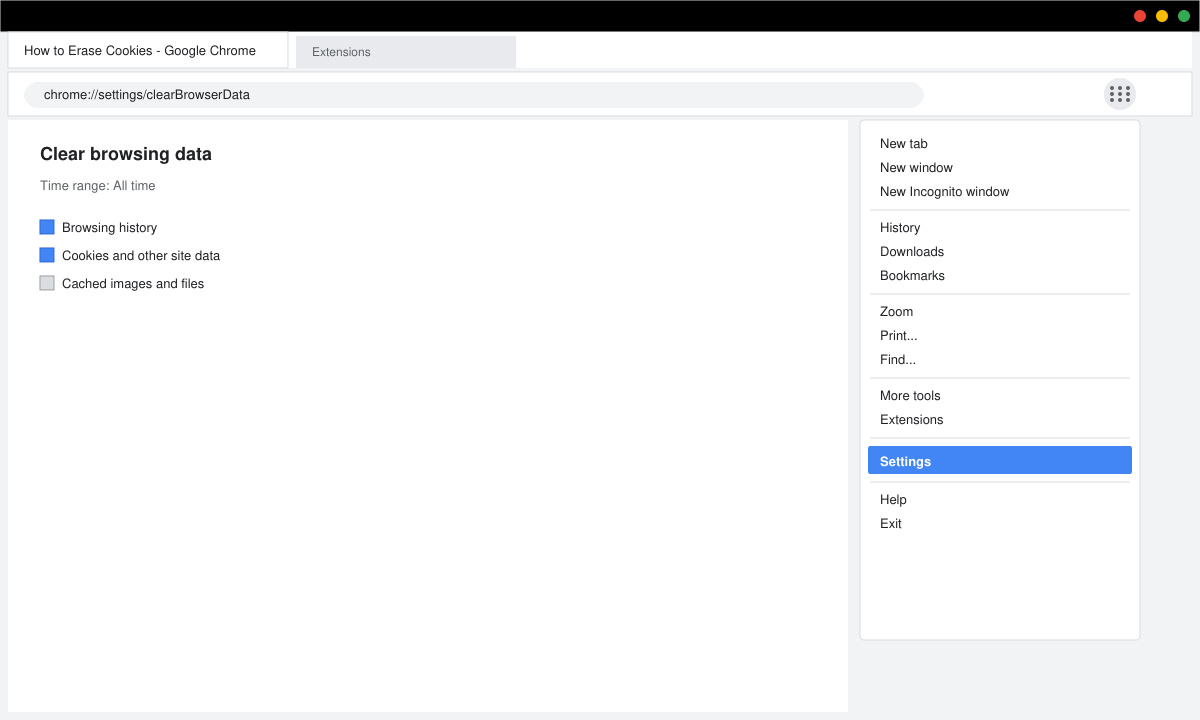Uncheck the Browsing history checkbox
This screenshot has width=1200, height=720.
click(47, 227)
